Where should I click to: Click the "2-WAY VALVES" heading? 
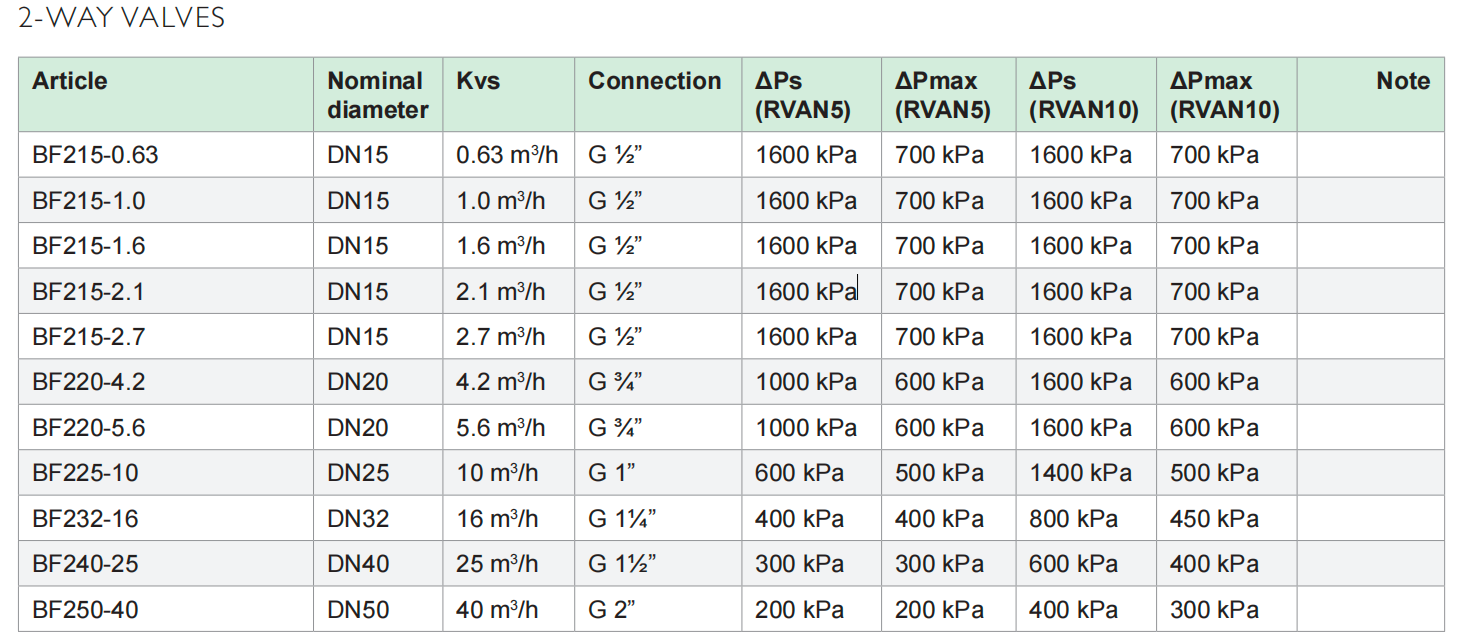point(122,18)
